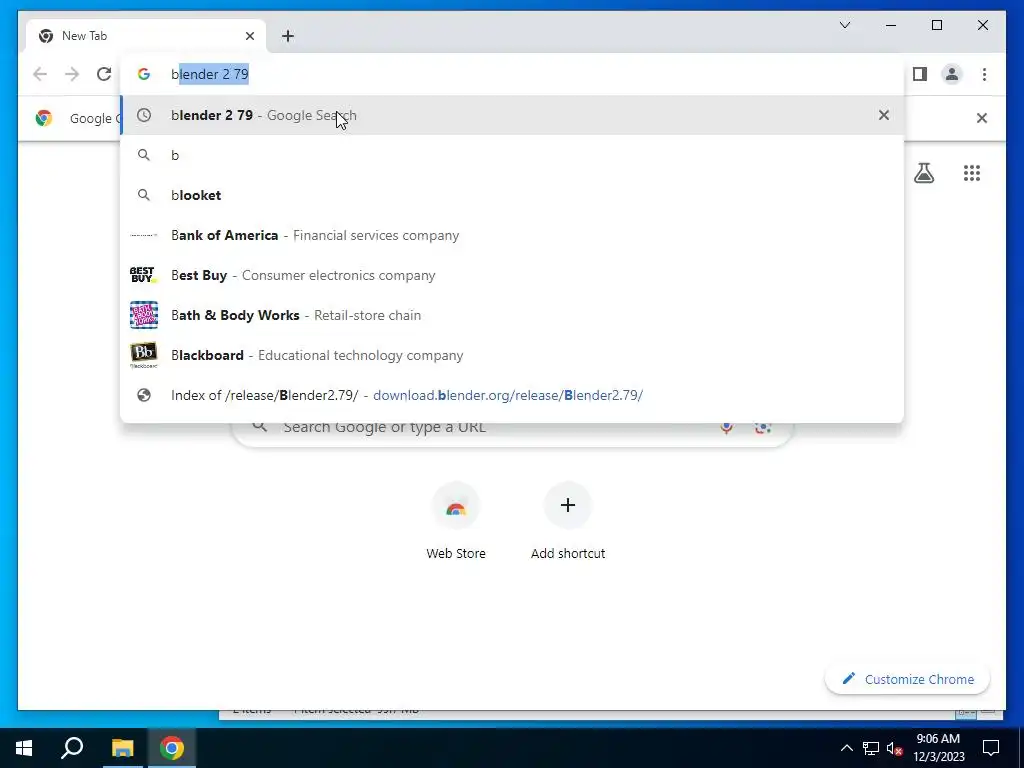Open network status tray icon
The width and height of the screenshot is (1024, 768).
pyautogui.click(x=871, y=748)
